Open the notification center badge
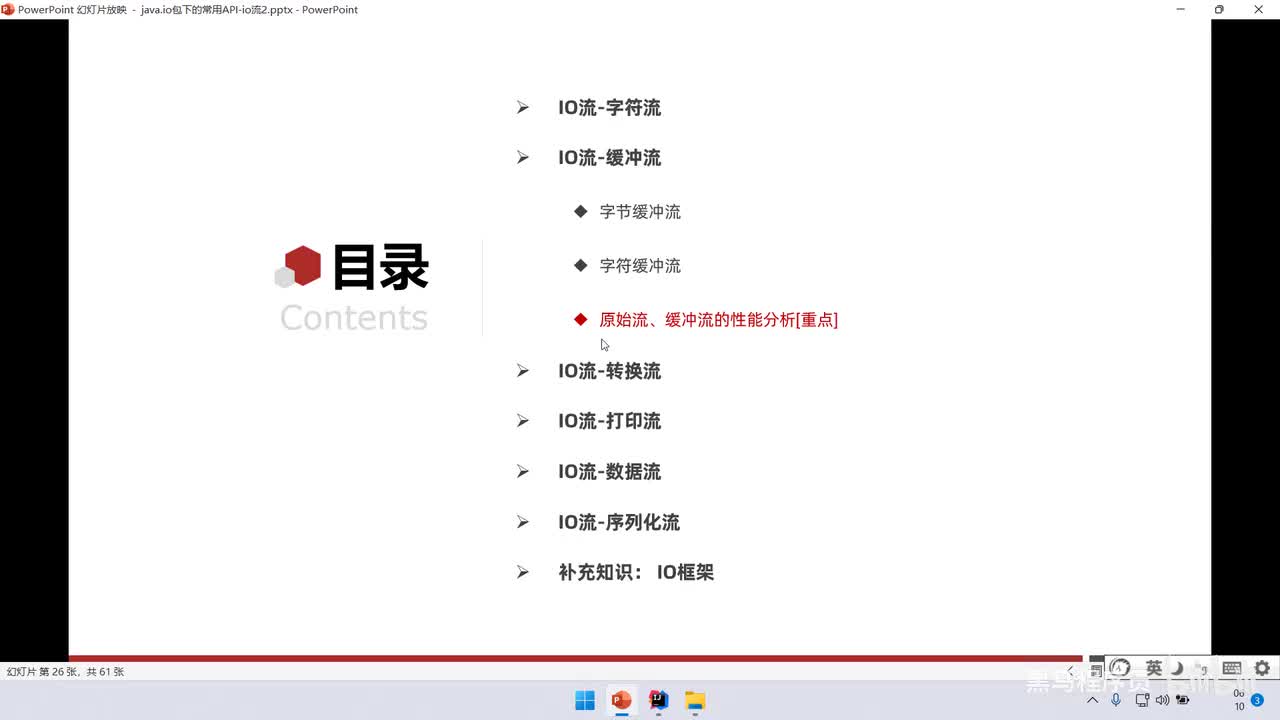 click(1257, 700)
